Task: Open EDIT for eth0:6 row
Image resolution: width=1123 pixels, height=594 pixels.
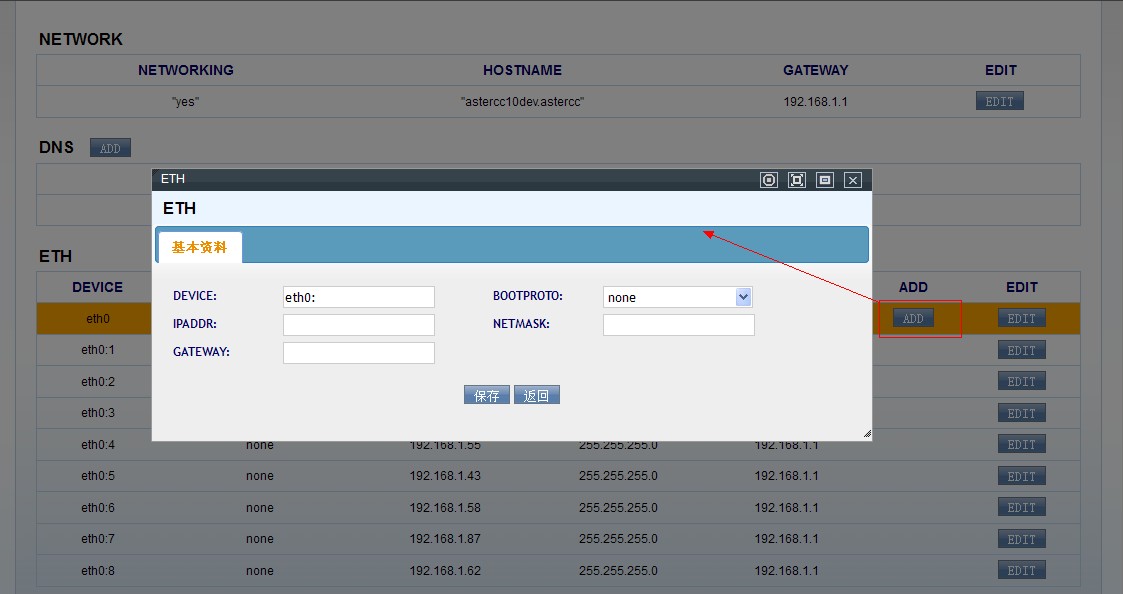Action: tap(1021, 508)
